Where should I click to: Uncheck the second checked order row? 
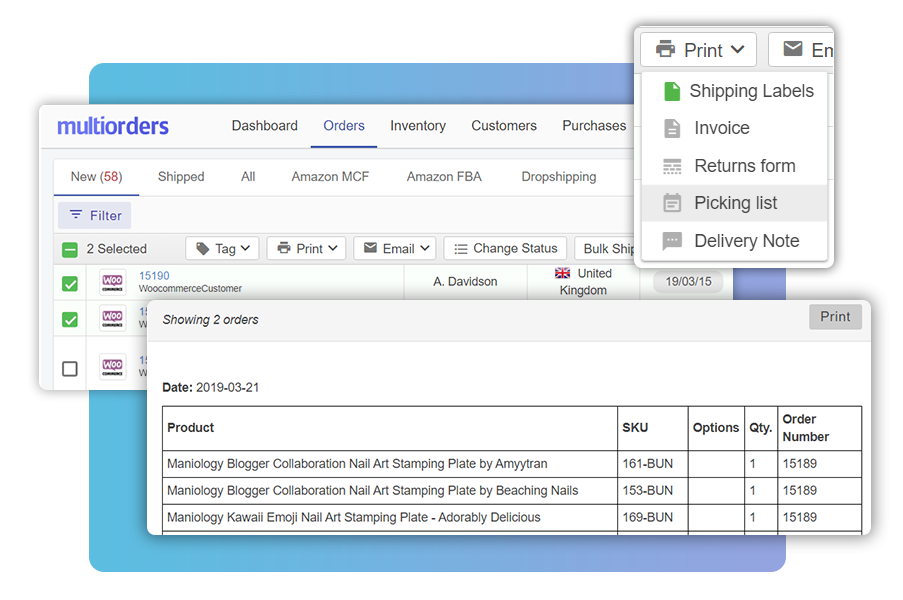click(x=70, y=320)
